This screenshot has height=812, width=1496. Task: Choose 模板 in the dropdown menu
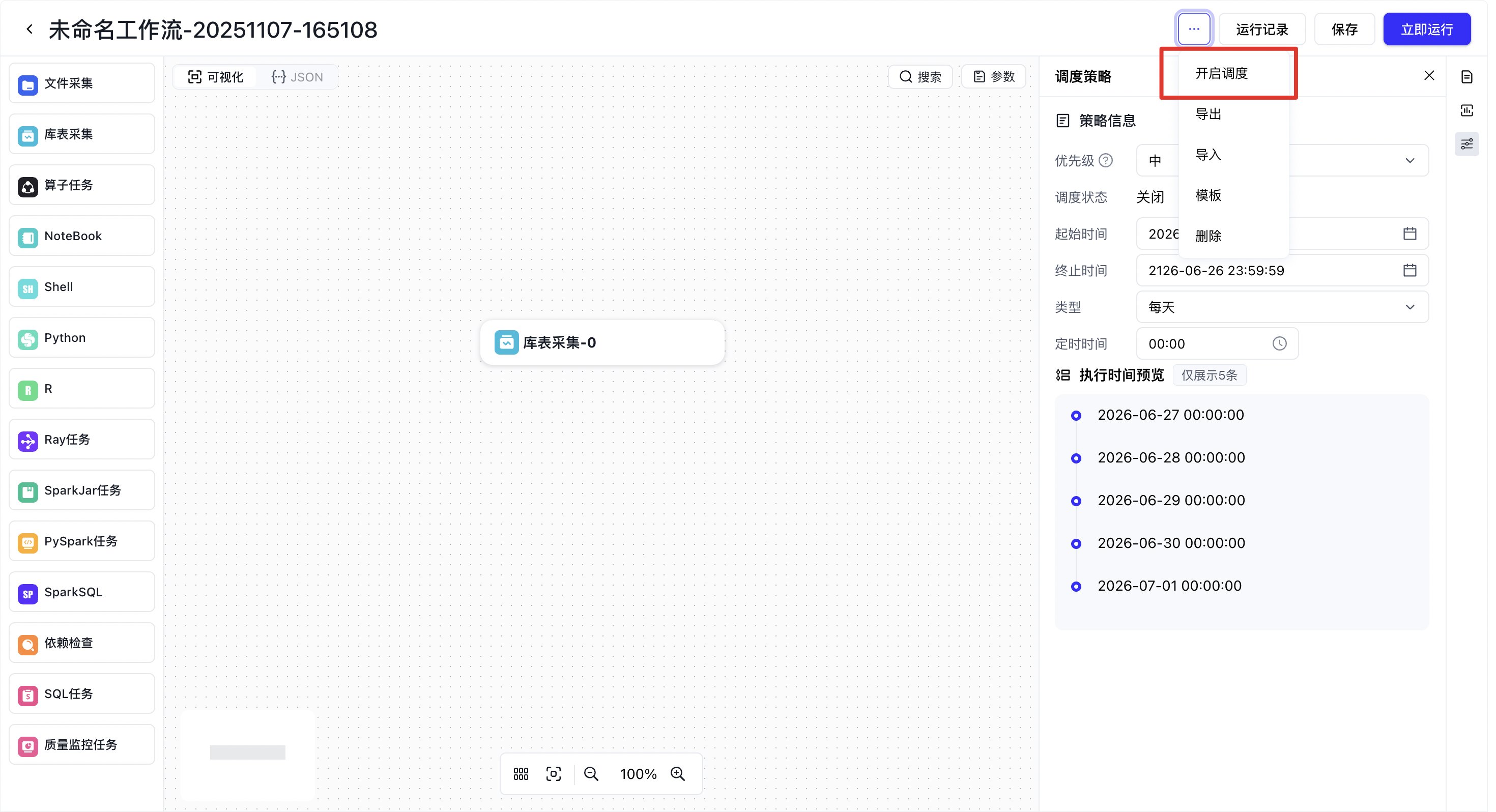(1240, 196)
